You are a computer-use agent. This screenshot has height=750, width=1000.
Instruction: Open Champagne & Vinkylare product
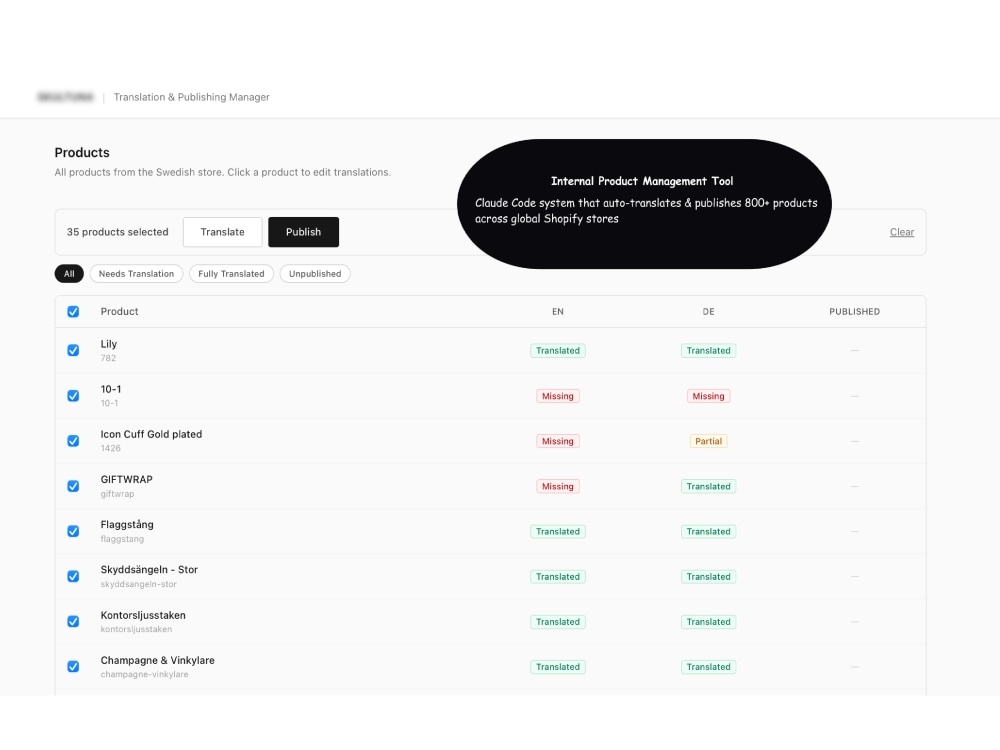[158, 660]
